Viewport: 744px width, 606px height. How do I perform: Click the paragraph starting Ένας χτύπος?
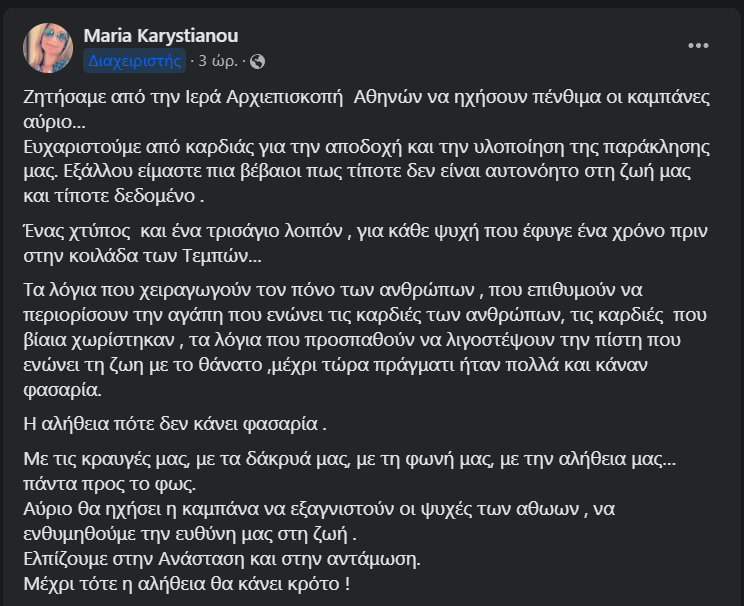(x=365, y=243)
